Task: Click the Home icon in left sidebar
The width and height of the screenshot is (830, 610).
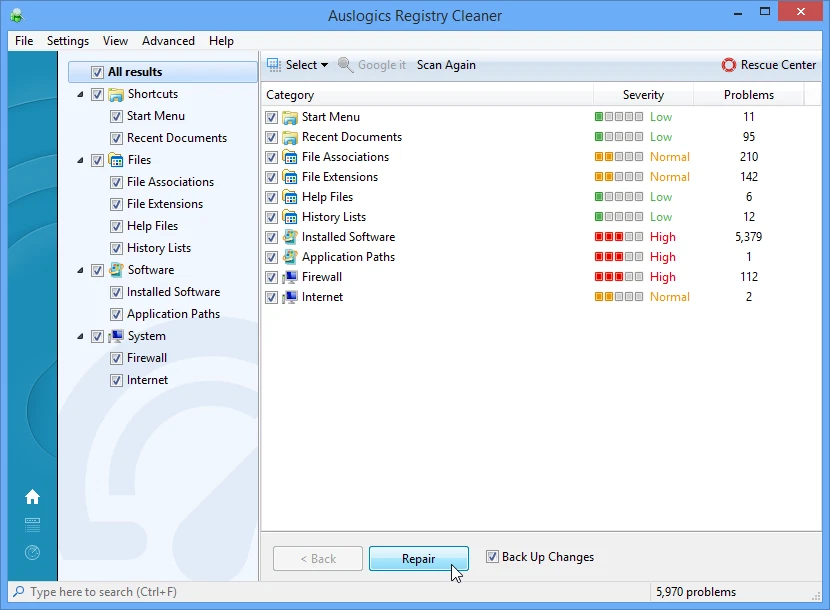Action: coord(33,496)
